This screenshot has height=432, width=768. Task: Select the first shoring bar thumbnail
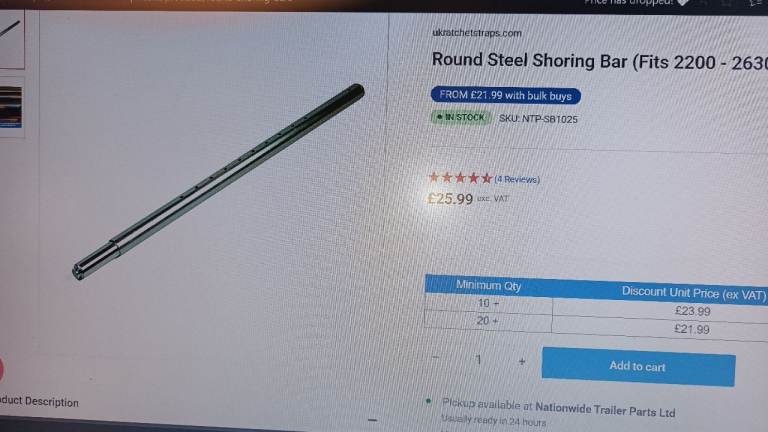click(11, 40)
